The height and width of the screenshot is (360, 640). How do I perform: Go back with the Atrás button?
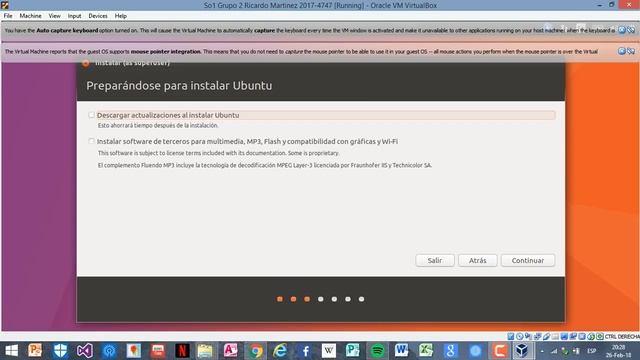478,260
